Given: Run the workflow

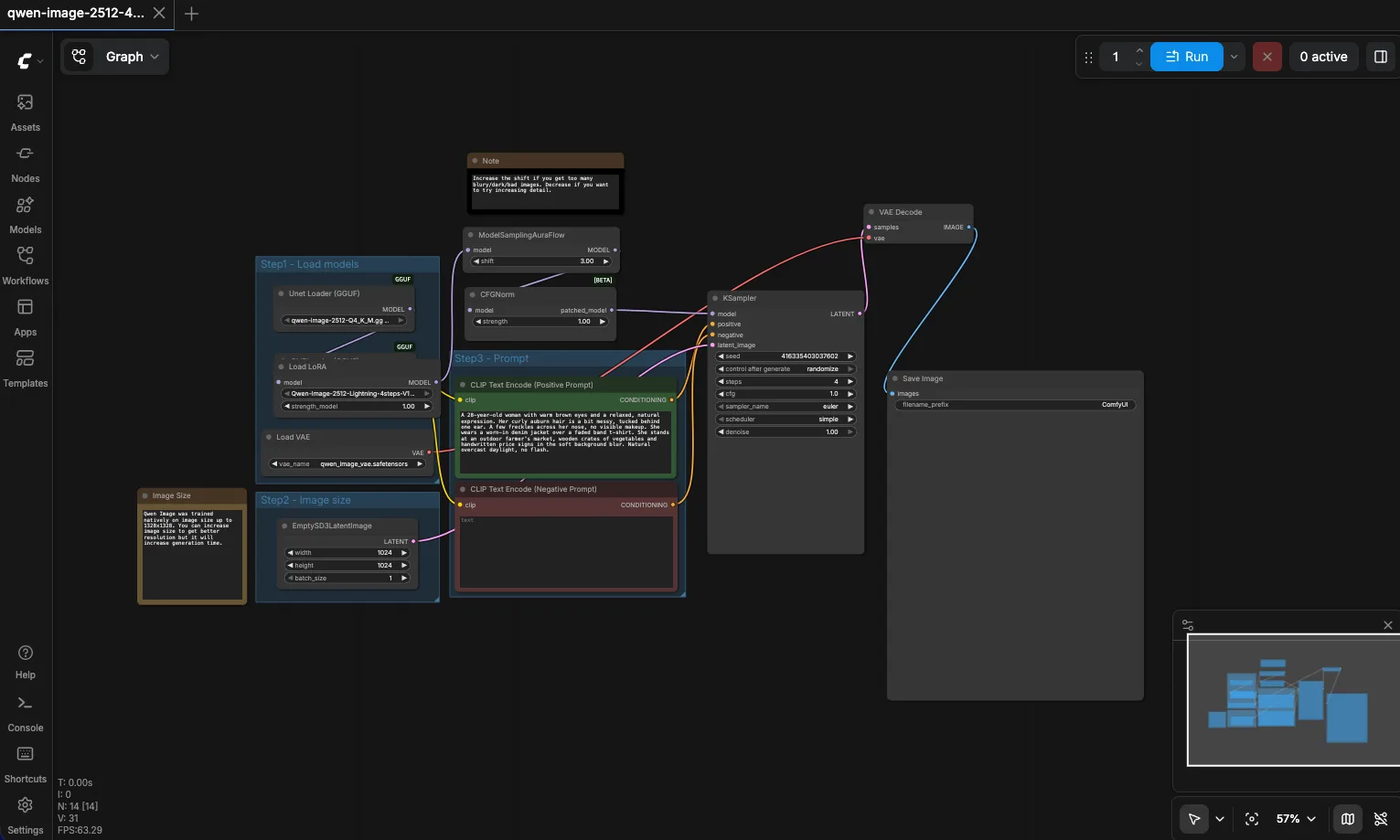Looking at the screenshot, I should 1187,57.
